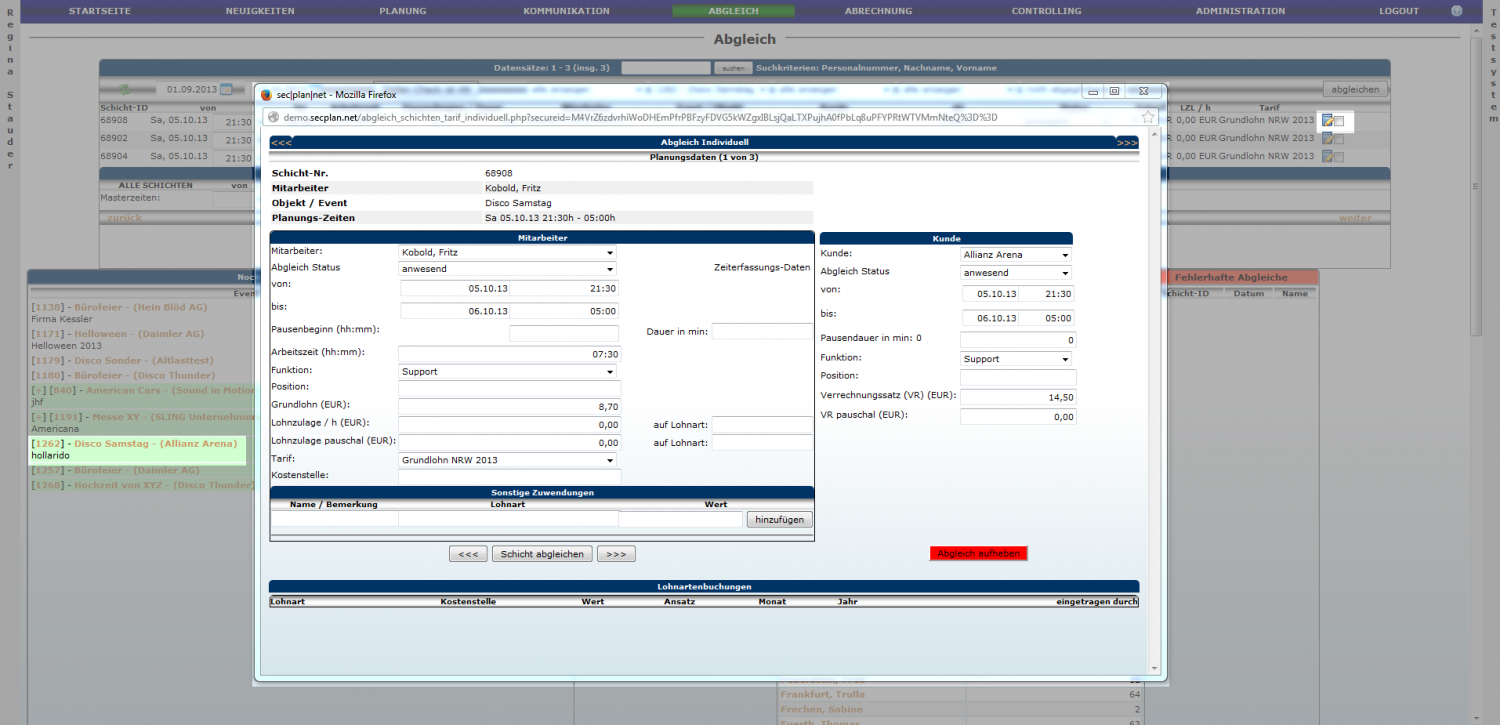Select Helloween (Daimler AG) event entry
The height and width of the screenshot is (725, 1500).
click(139, 334)
